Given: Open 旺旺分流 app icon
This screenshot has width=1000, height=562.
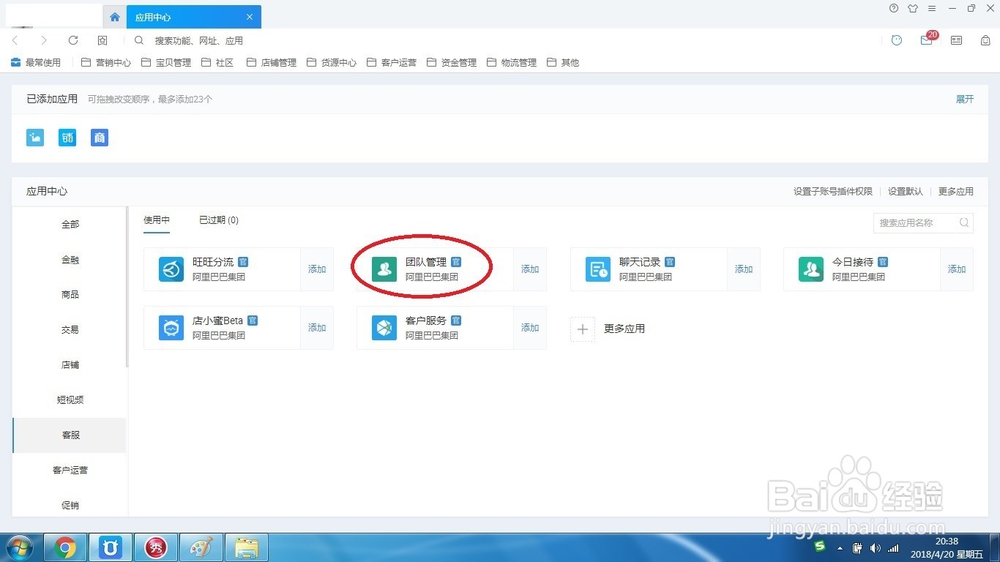Looking at the screenshot, I should 171,269.
